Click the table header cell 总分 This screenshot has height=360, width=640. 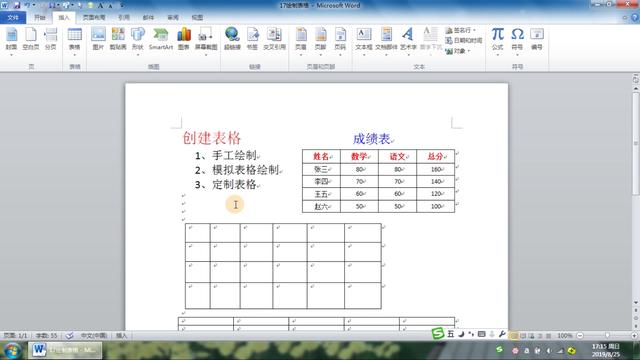point(435,156)
